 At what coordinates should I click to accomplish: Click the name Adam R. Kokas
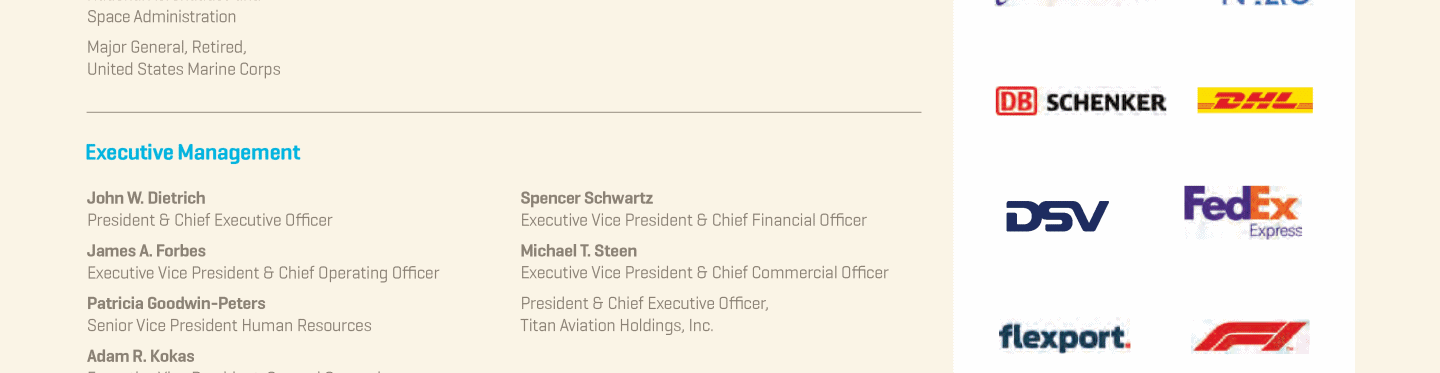[141, 356]
